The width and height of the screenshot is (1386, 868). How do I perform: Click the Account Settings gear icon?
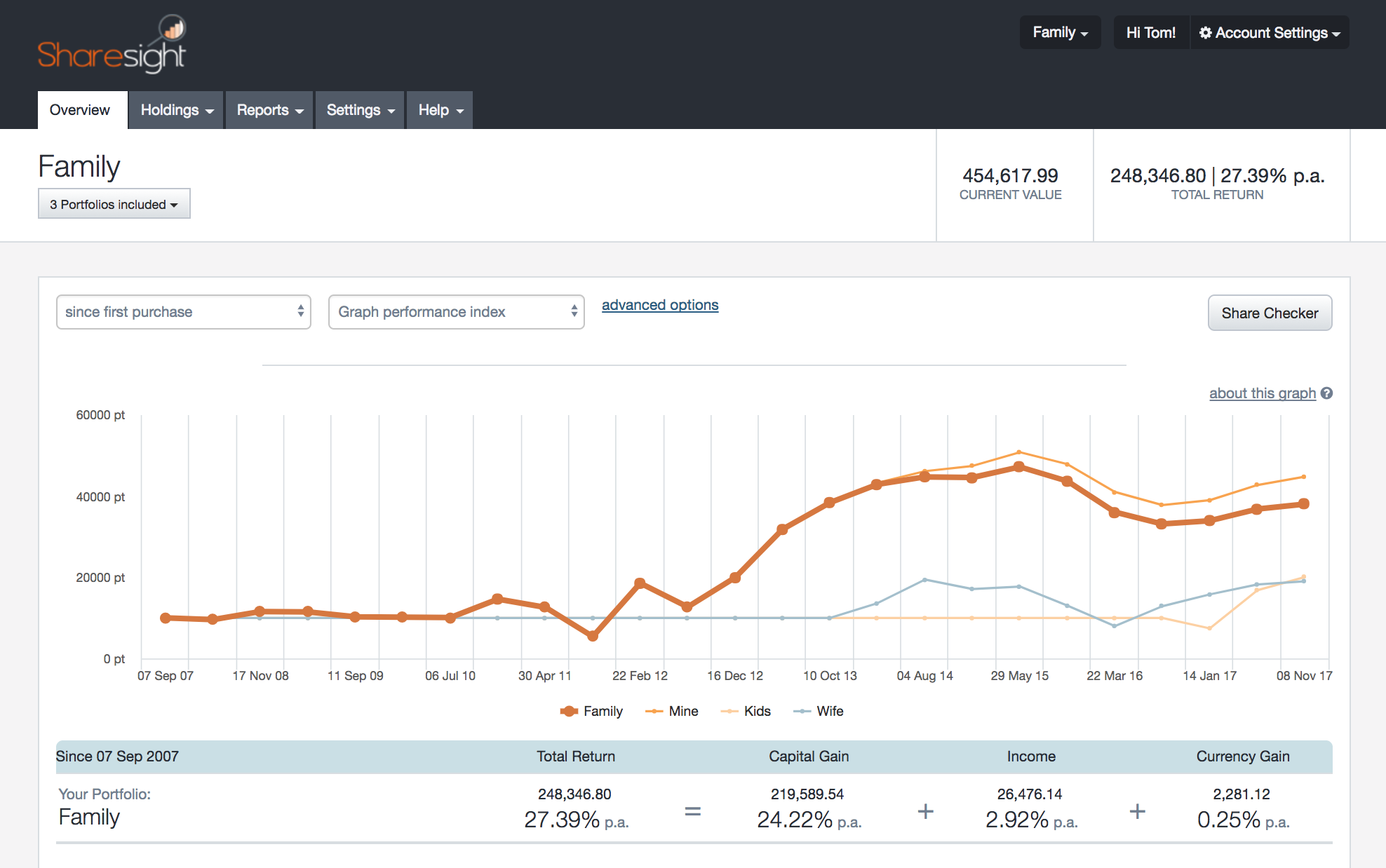point(1205,33)
